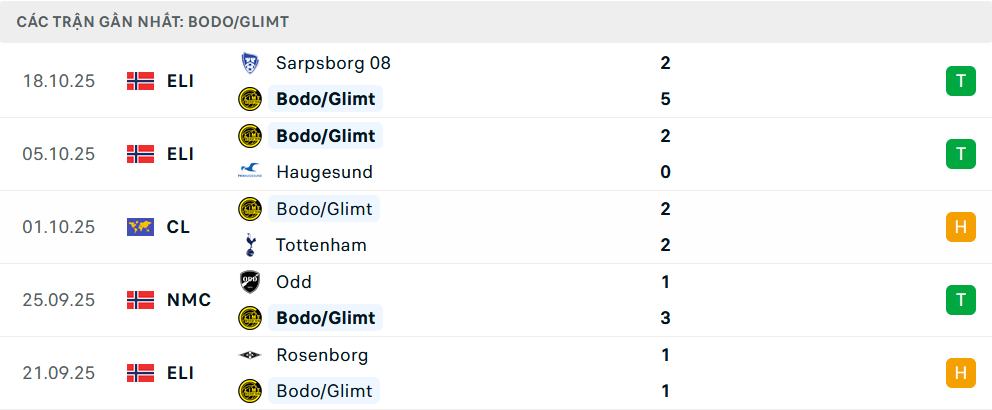Click orange H badge for the Rosenborg match
This screenshot has width=992, height=410.
tap(960, 373)
